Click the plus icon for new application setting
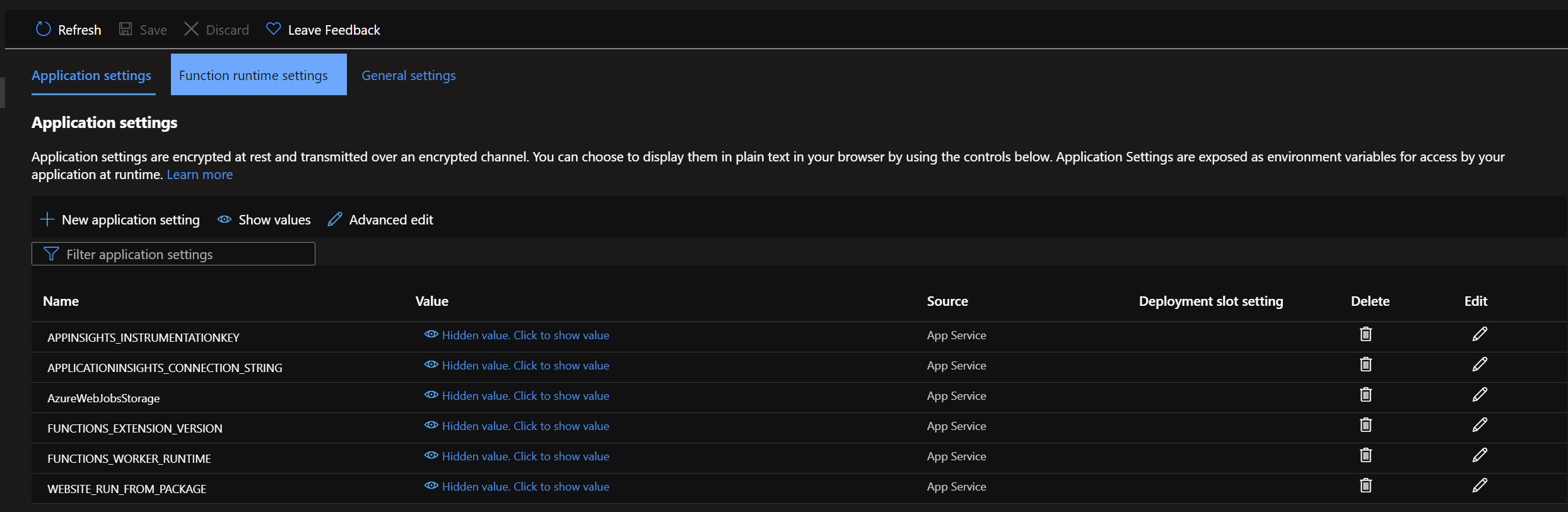 (x=47, y=219)
